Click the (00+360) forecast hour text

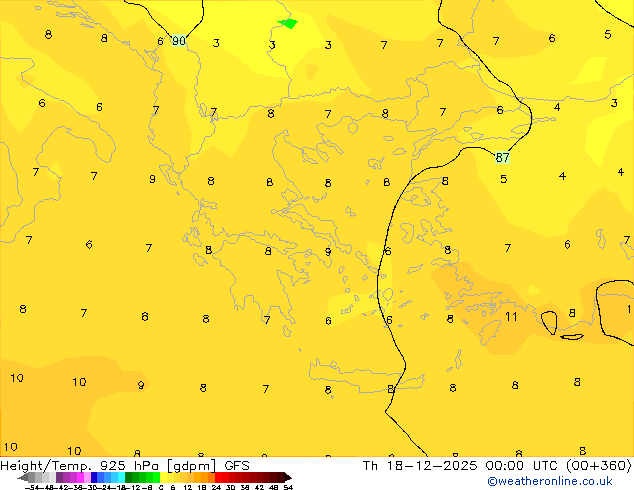[x=599, y=466]
